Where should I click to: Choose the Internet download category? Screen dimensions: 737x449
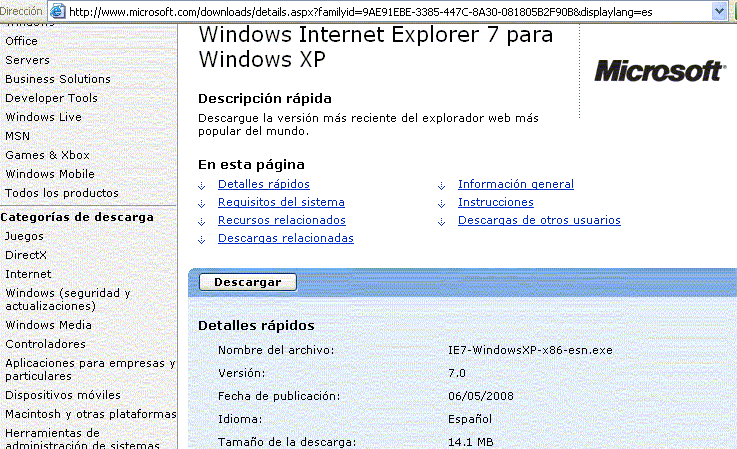pyautogui.click(x=28, y=274)
